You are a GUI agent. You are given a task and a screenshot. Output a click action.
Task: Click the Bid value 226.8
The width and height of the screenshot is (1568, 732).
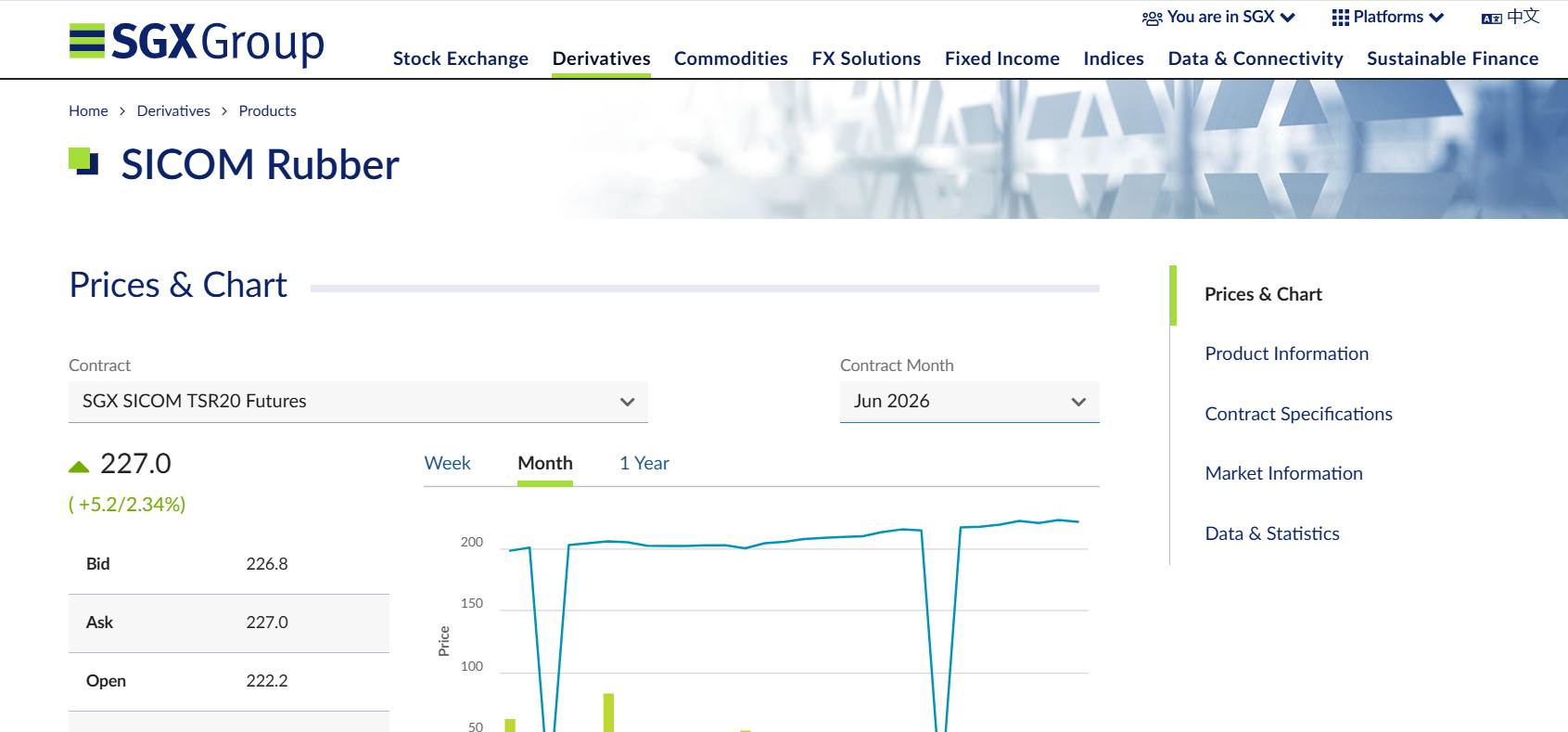(x=267, y=564)
